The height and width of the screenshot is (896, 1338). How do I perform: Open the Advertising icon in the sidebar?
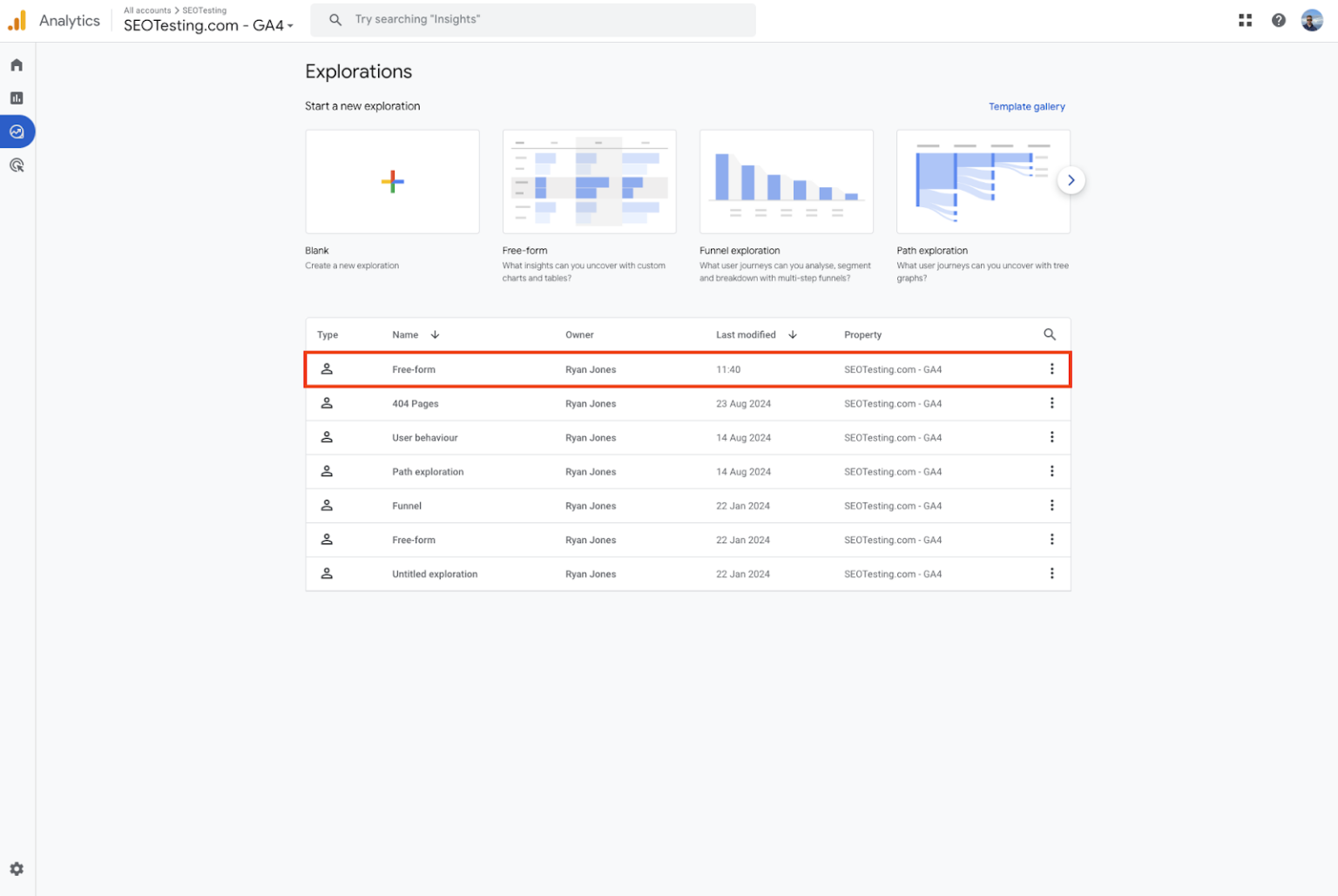[17, 165]
